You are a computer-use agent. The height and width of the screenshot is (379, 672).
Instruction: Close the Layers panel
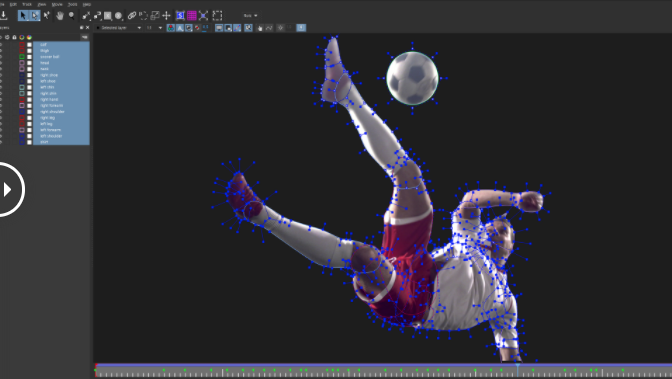(87, 27)
